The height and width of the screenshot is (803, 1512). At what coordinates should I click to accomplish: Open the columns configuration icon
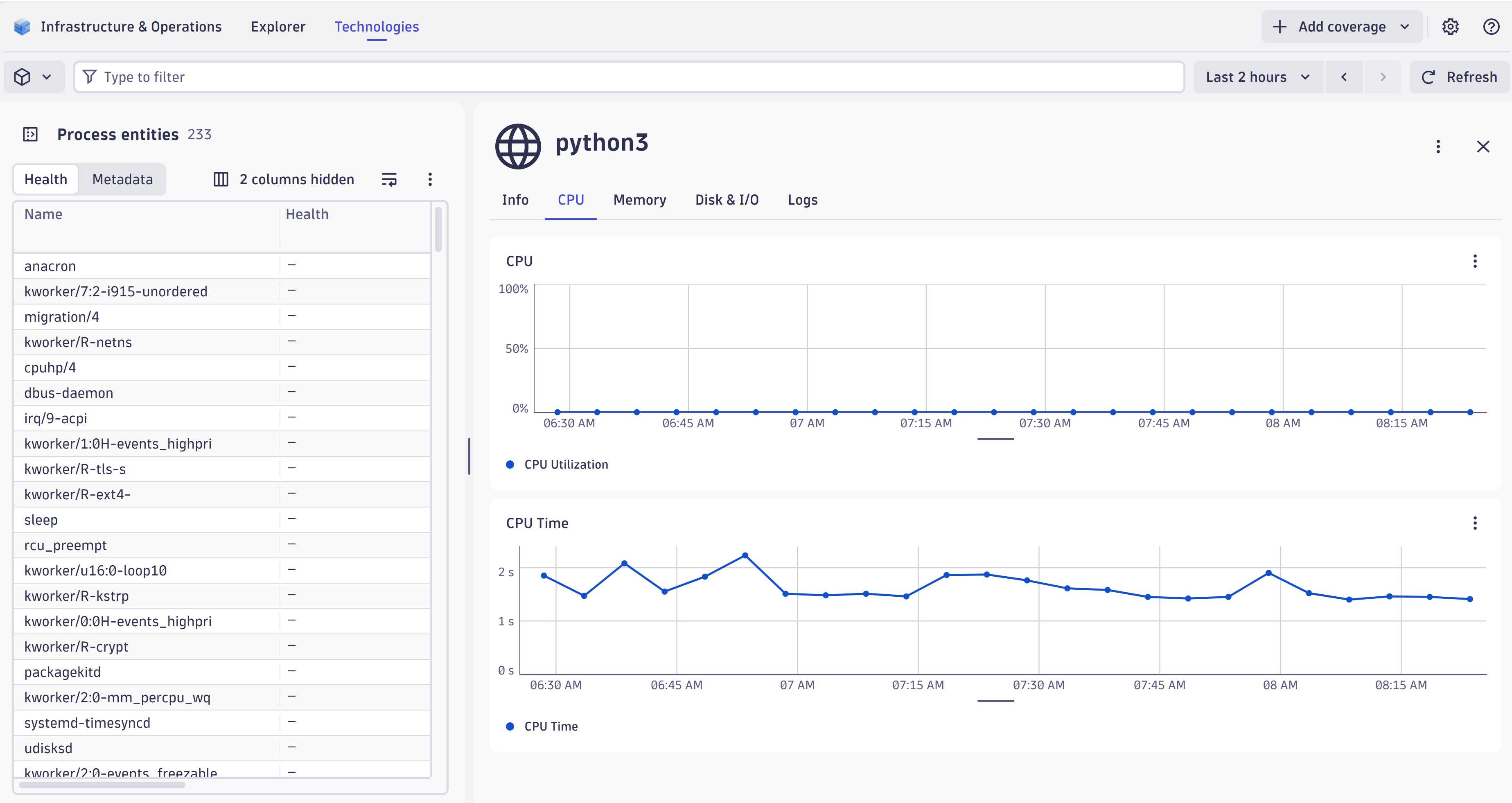coord(221,179)
